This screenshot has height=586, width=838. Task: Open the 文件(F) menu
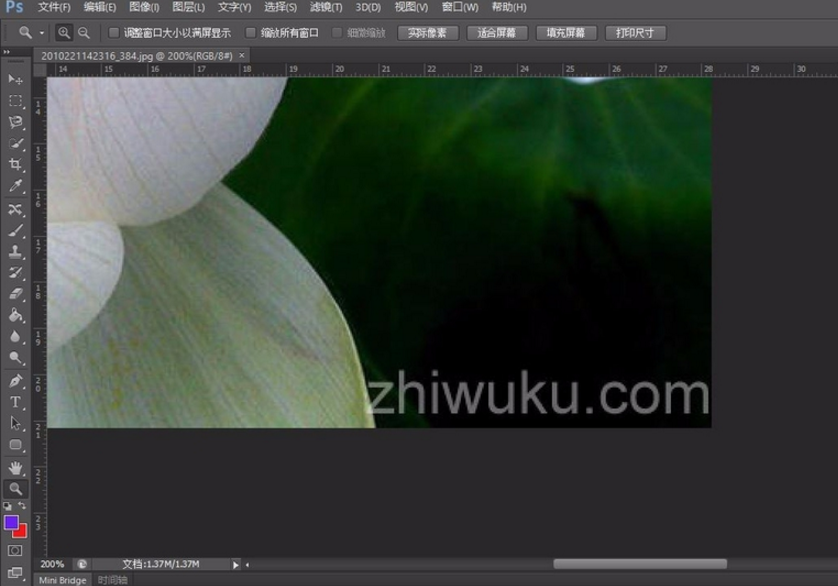pyautogui.click(x=54, y=7)
